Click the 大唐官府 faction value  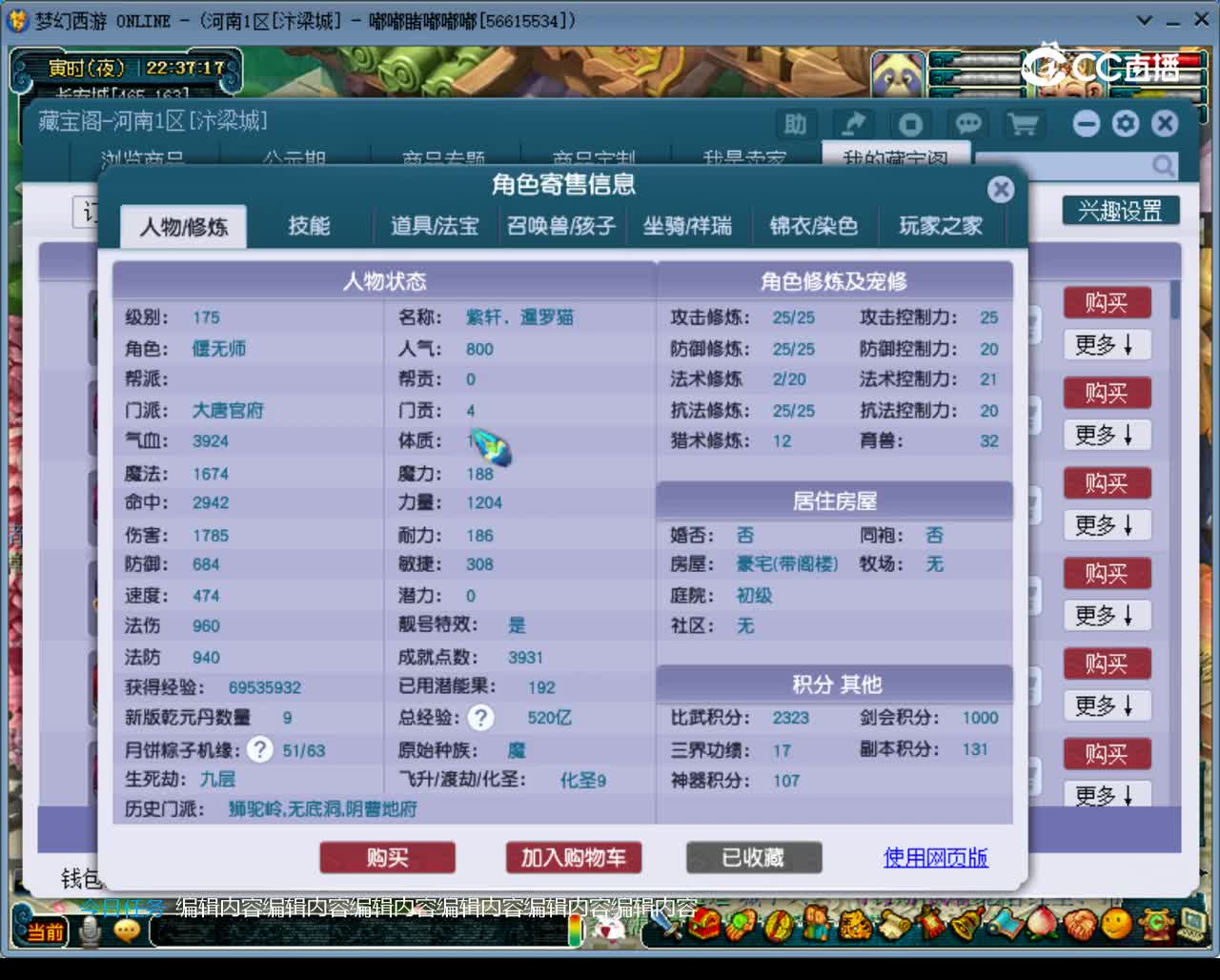(x=228, y=411)
